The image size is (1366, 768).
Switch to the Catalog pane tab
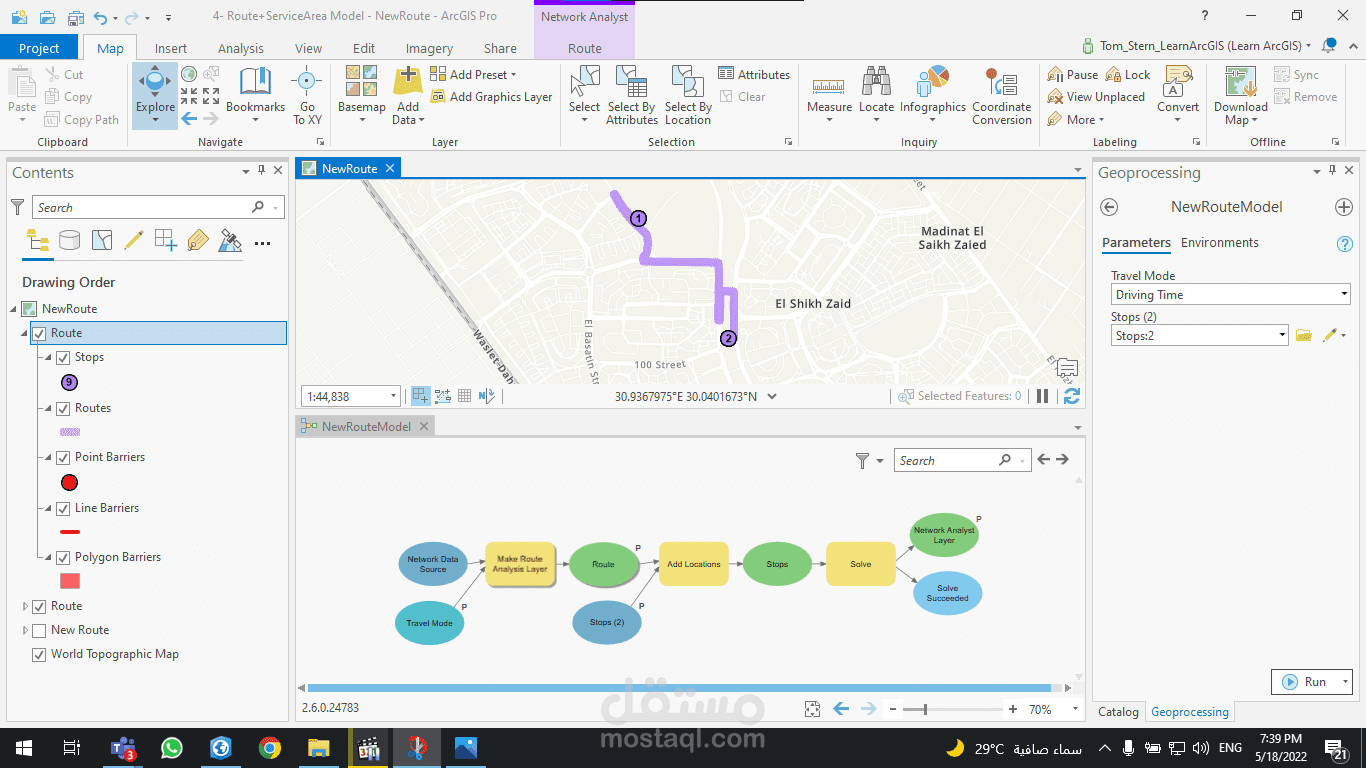1118,712
